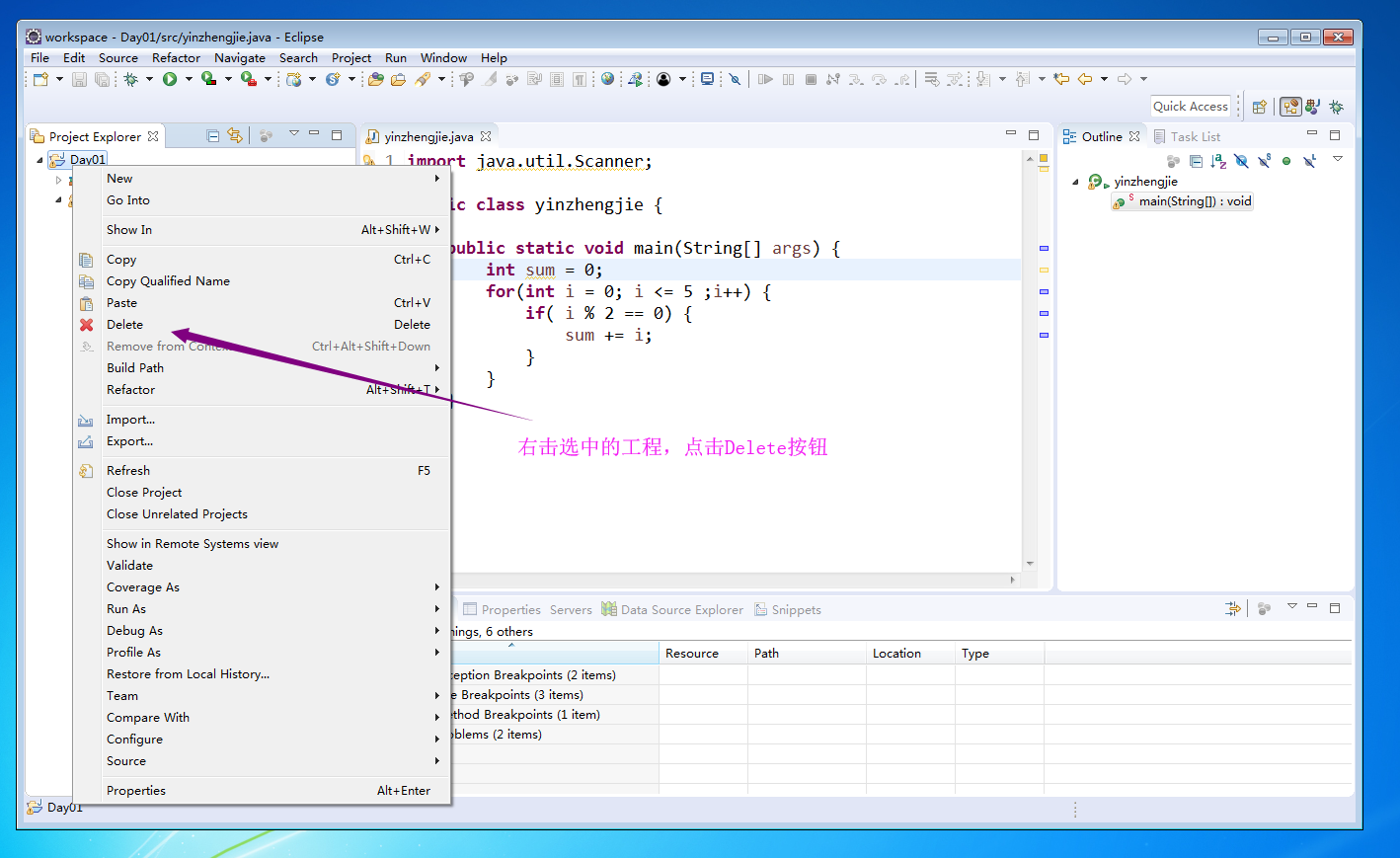Toggle Link with Editor in Project Explorer
This screenshot has width=1400, height=858.
tap(235, 135)
